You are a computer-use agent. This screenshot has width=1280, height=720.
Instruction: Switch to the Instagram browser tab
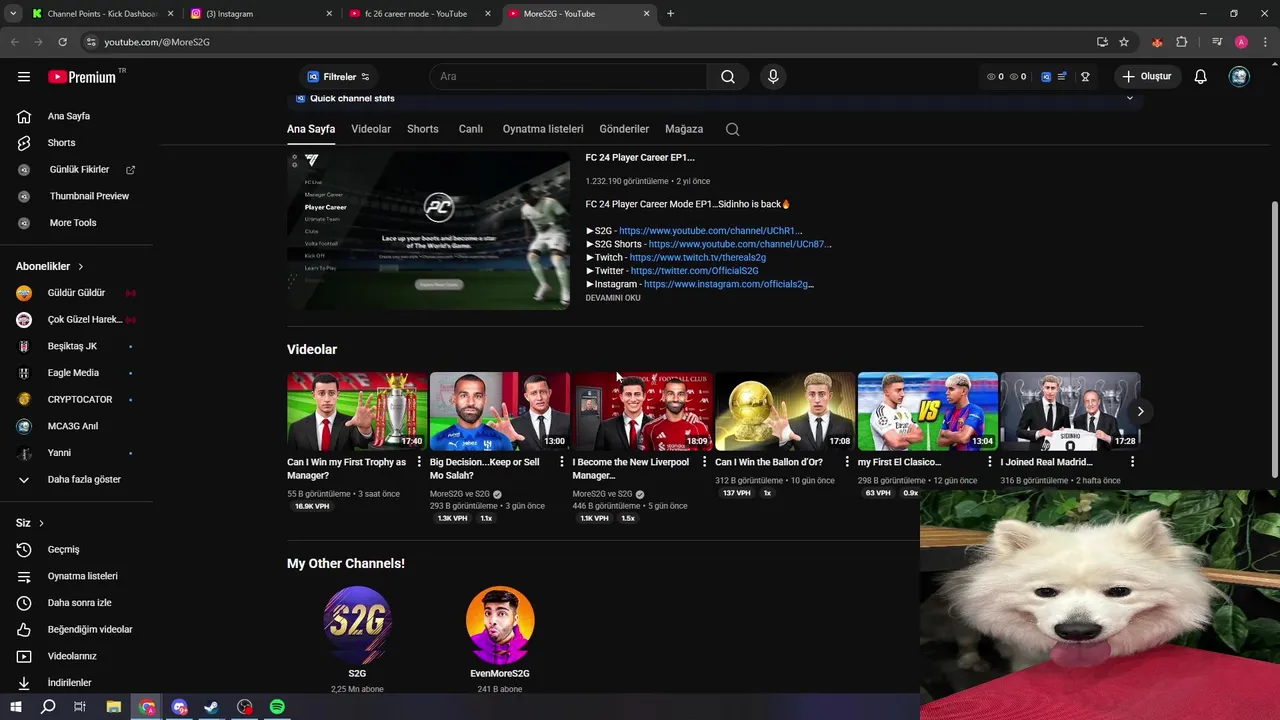tap(260, 14)
